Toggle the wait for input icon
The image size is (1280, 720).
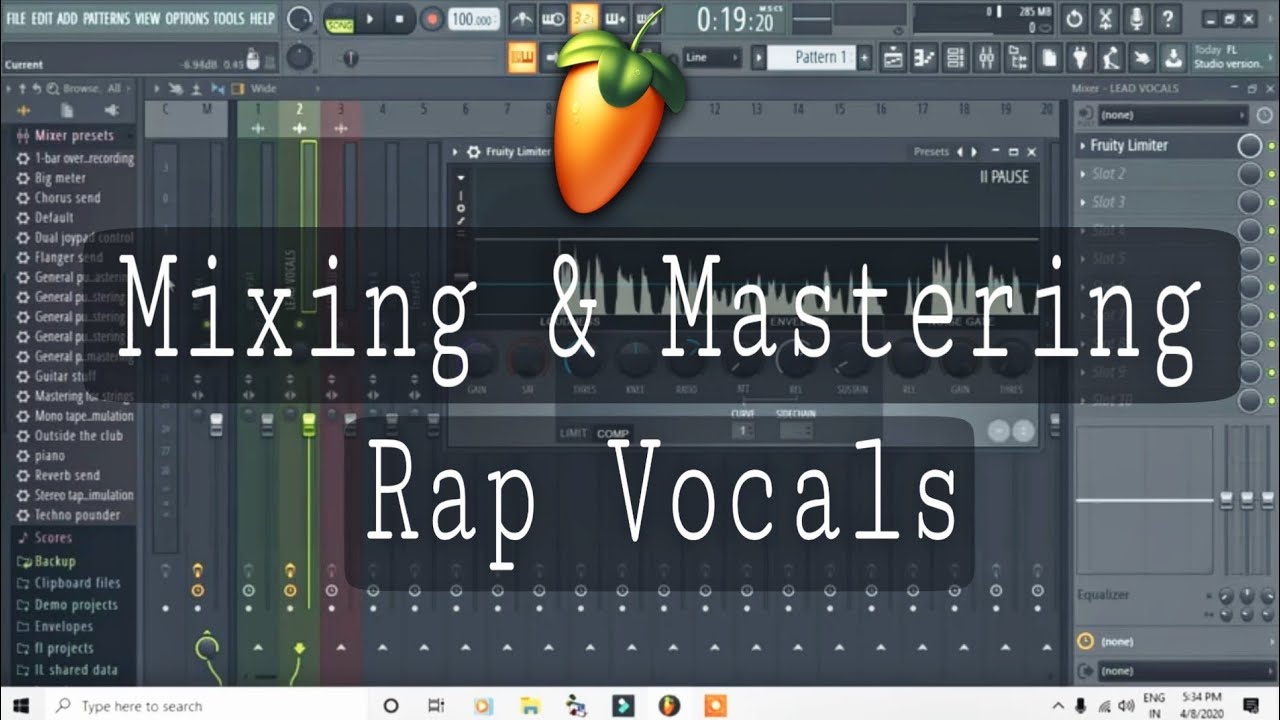tap(552, 18)
